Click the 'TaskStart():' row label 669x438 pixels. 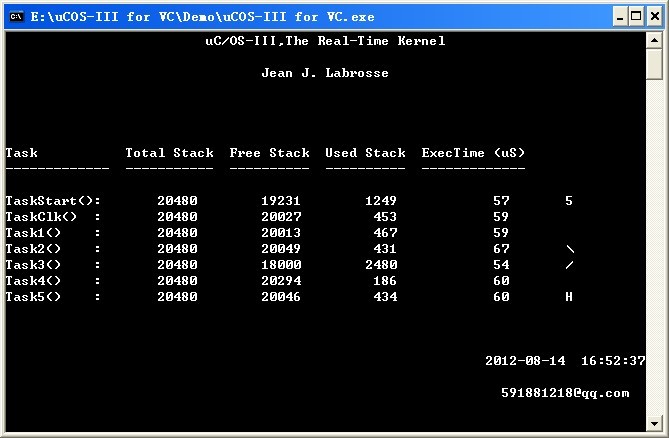[53, 200]
